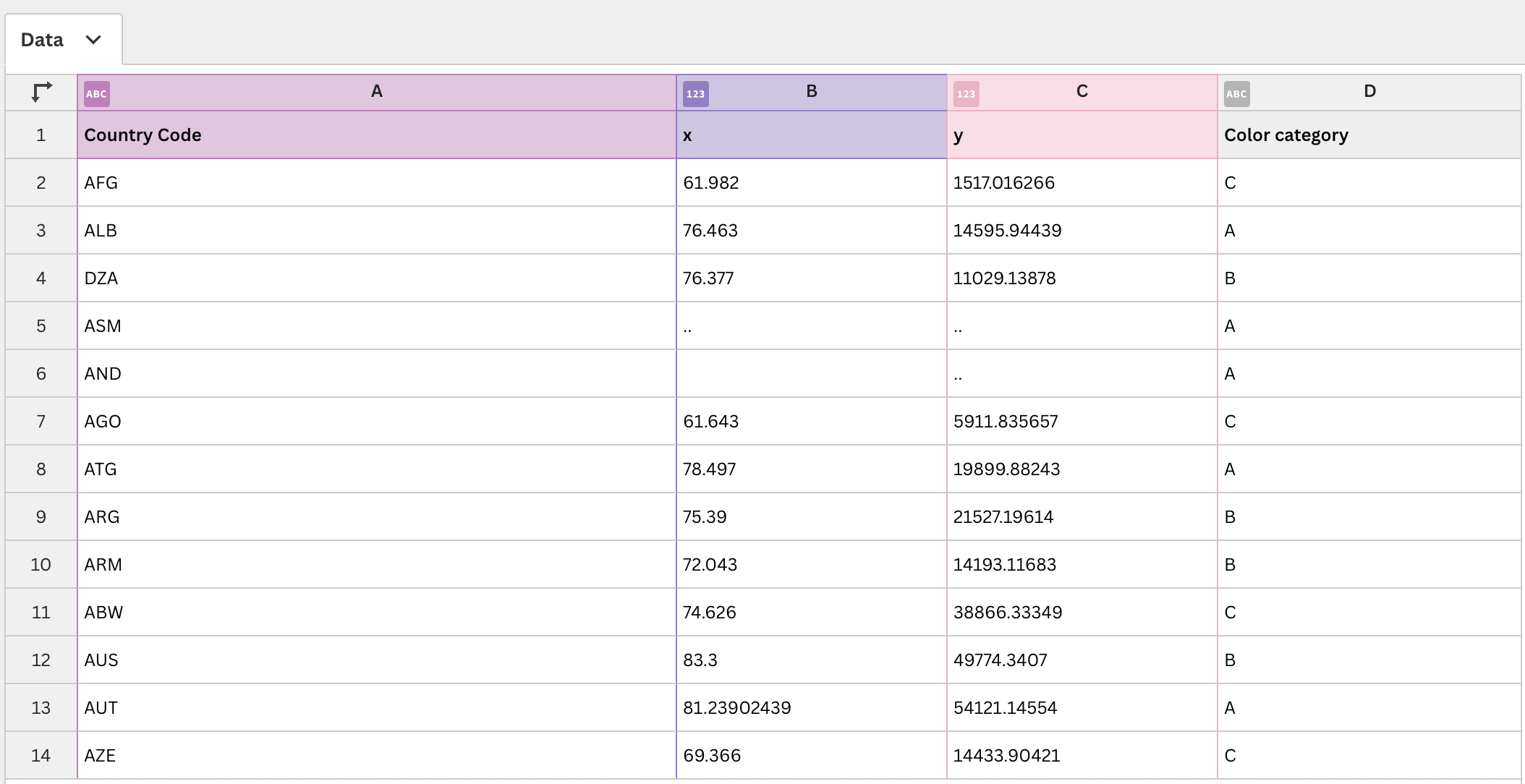Select the cell with value 61.643

pos(812,422)
